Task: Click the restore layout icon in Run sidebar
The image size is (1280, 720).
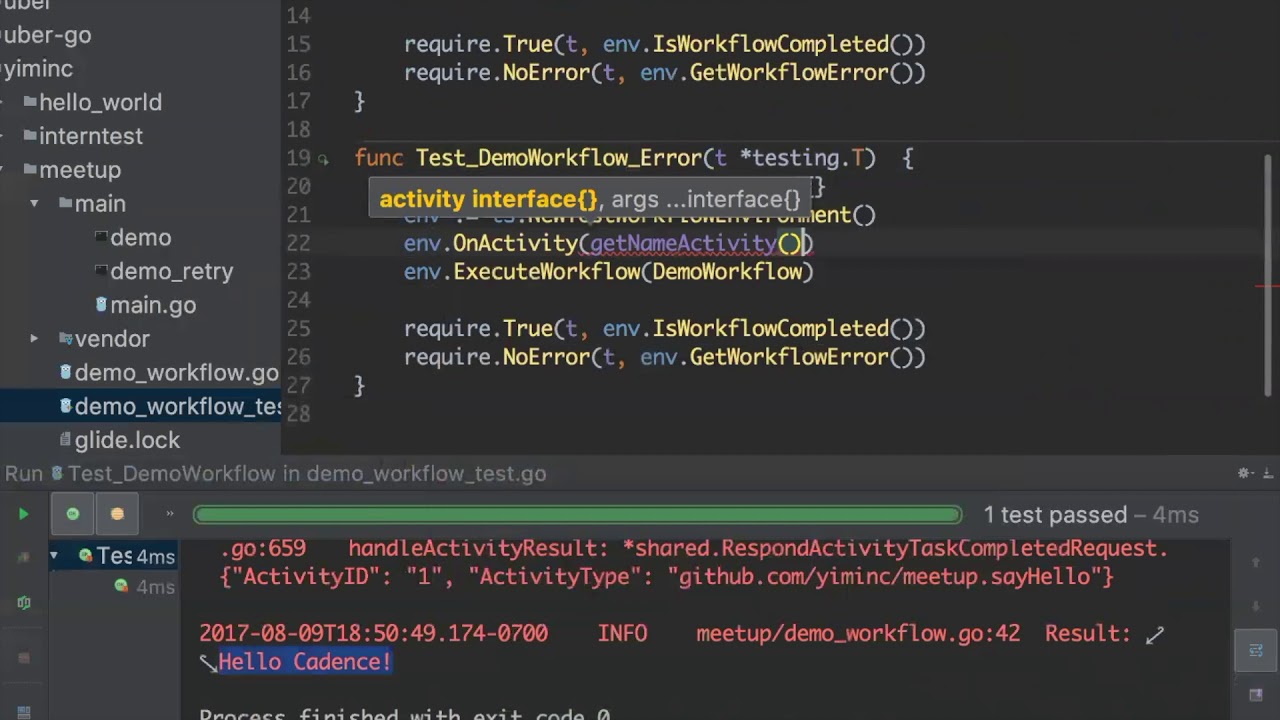Action: tap(23, 712)
